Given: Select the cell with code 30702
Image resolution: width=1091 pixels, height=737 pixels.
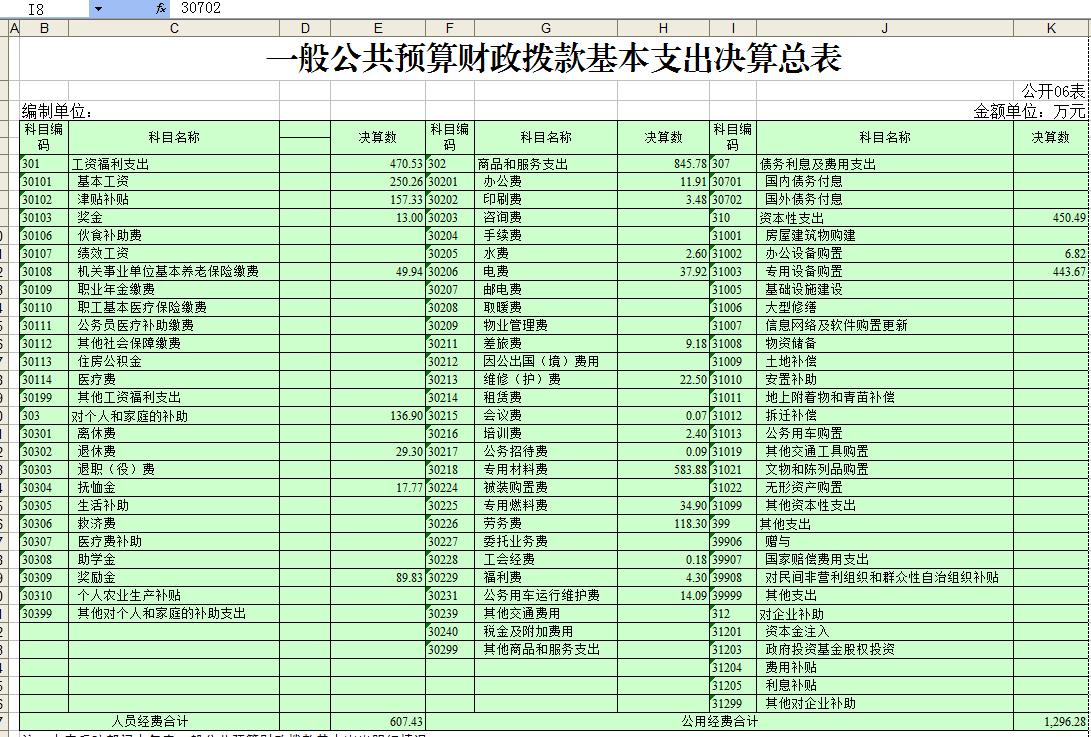Looking at the screenshot, I should [732, 200].
